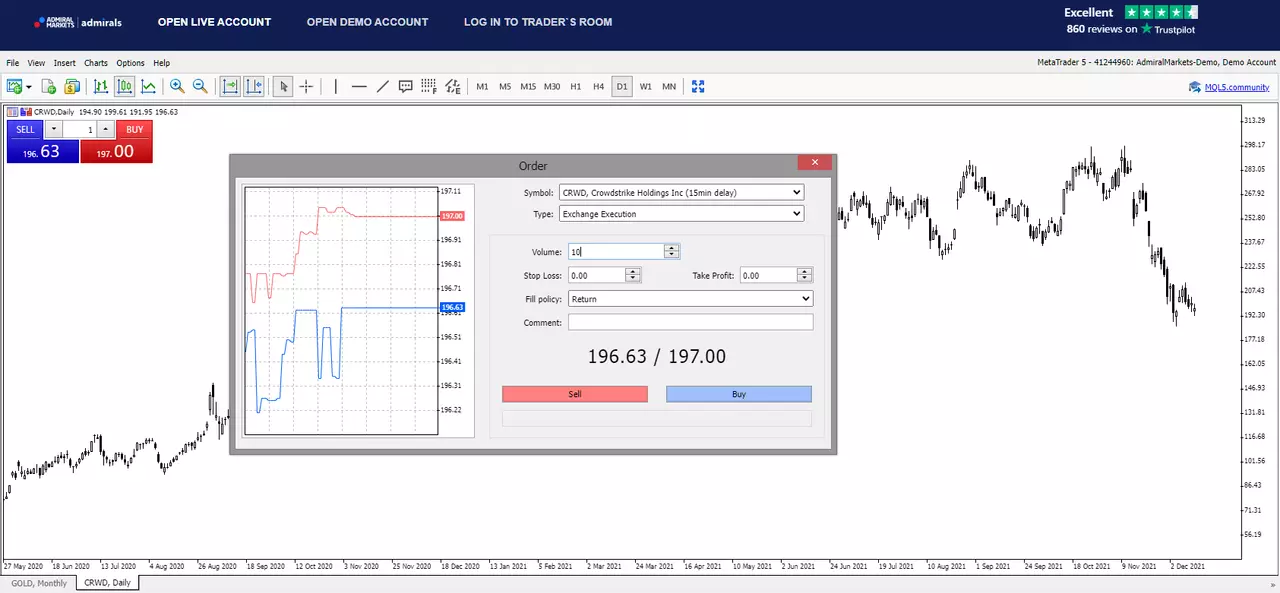Screen dimensions: 1280x593
Task: Open the Trustpilot reviews badge
Action: click(x=1131, y=21)
